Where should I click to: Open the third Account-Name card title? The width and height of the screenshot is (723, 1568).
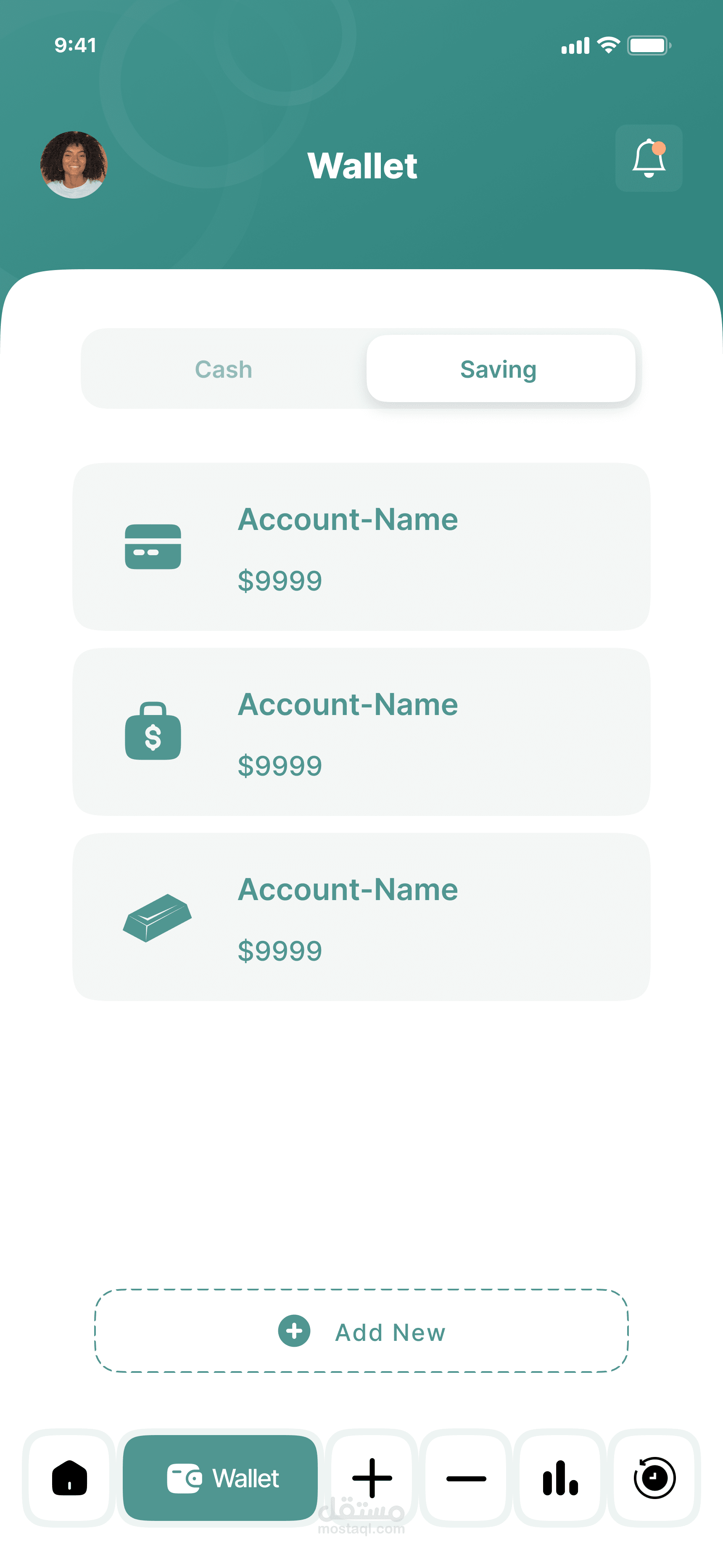pos(348,890)
